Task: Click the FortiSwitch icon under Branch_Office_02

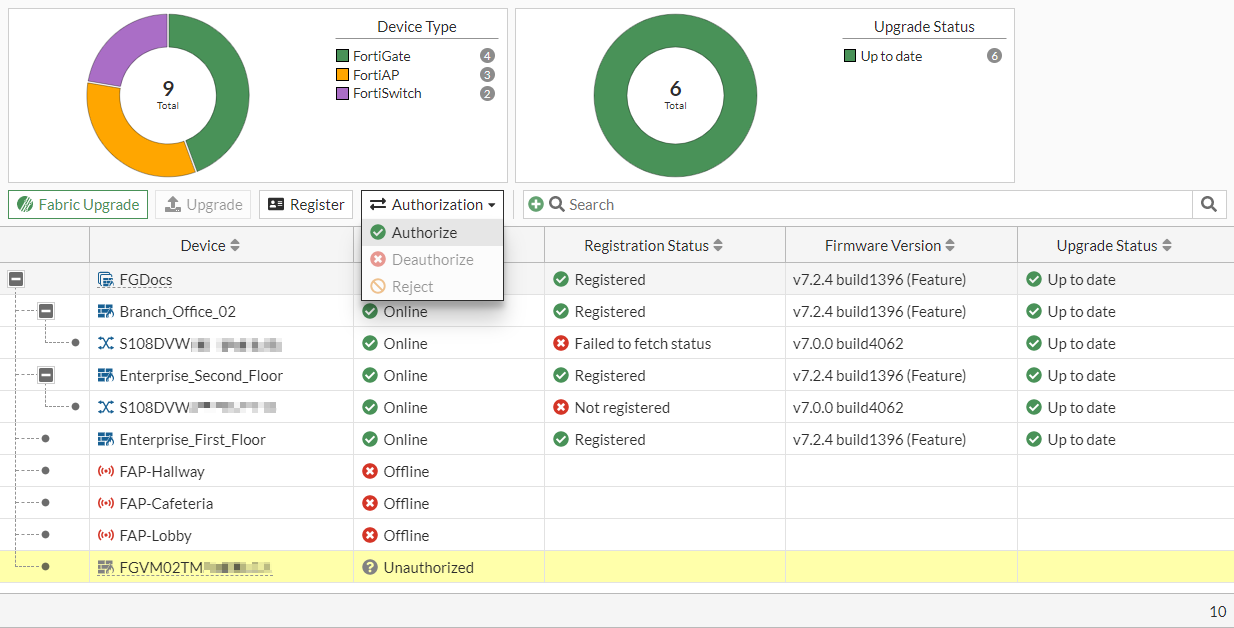Action: pos(106,344)
